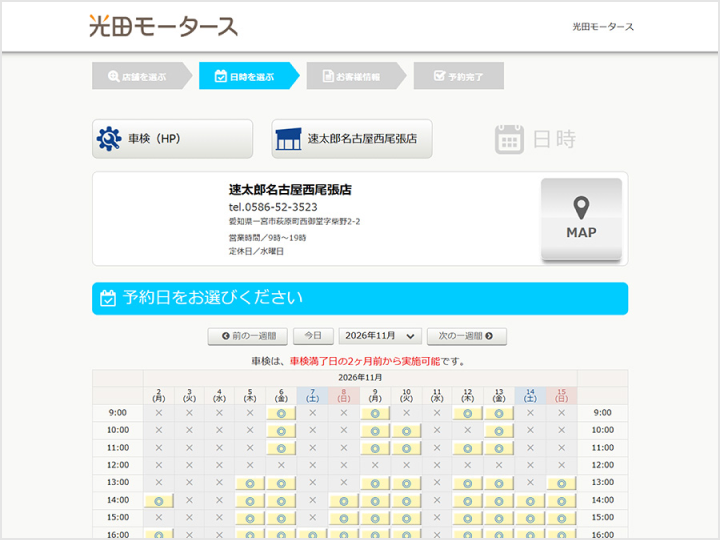This screenshot has width=720, height=540.
Task: Click the store phone number tel.0586-52-3523
Action: tap(273, 207)
